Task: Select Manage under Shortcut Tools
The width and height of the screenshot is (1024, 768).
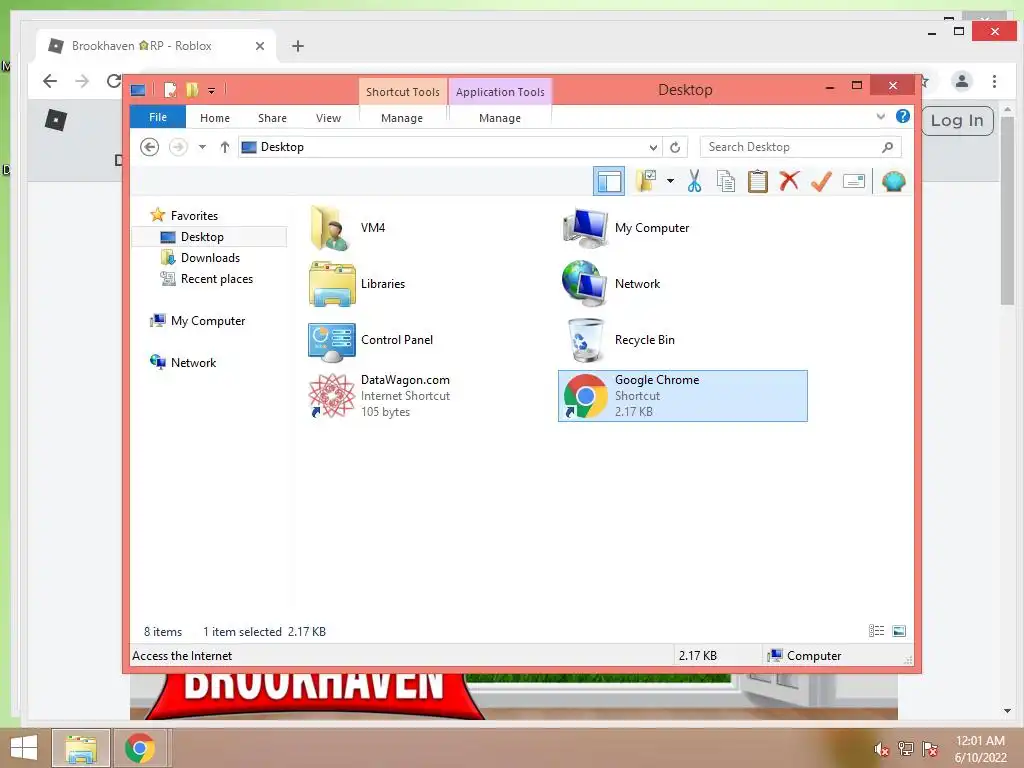Action: click(x=402, y=118)
